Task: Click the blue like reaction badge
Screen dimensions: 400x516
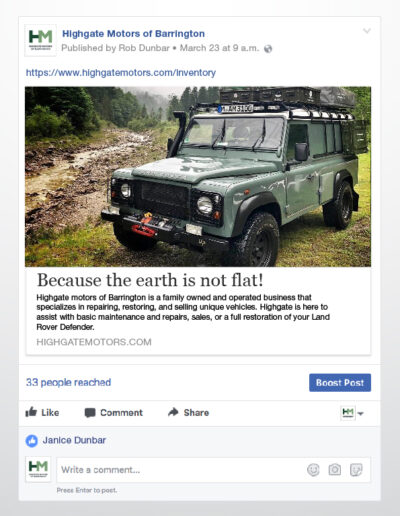Action: [31, 441]
